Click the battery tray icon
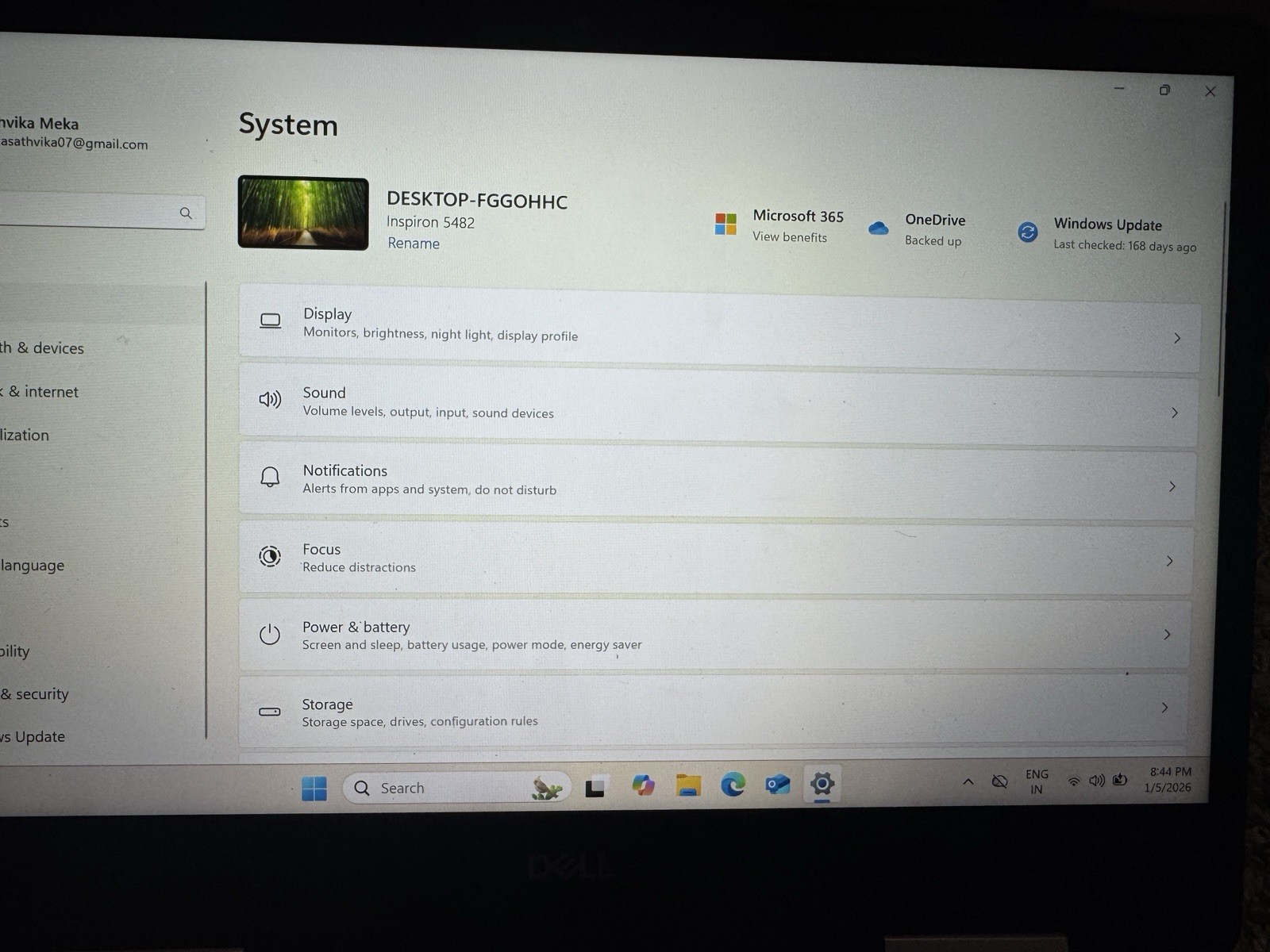The image size is (1270, 952). 1120,780
